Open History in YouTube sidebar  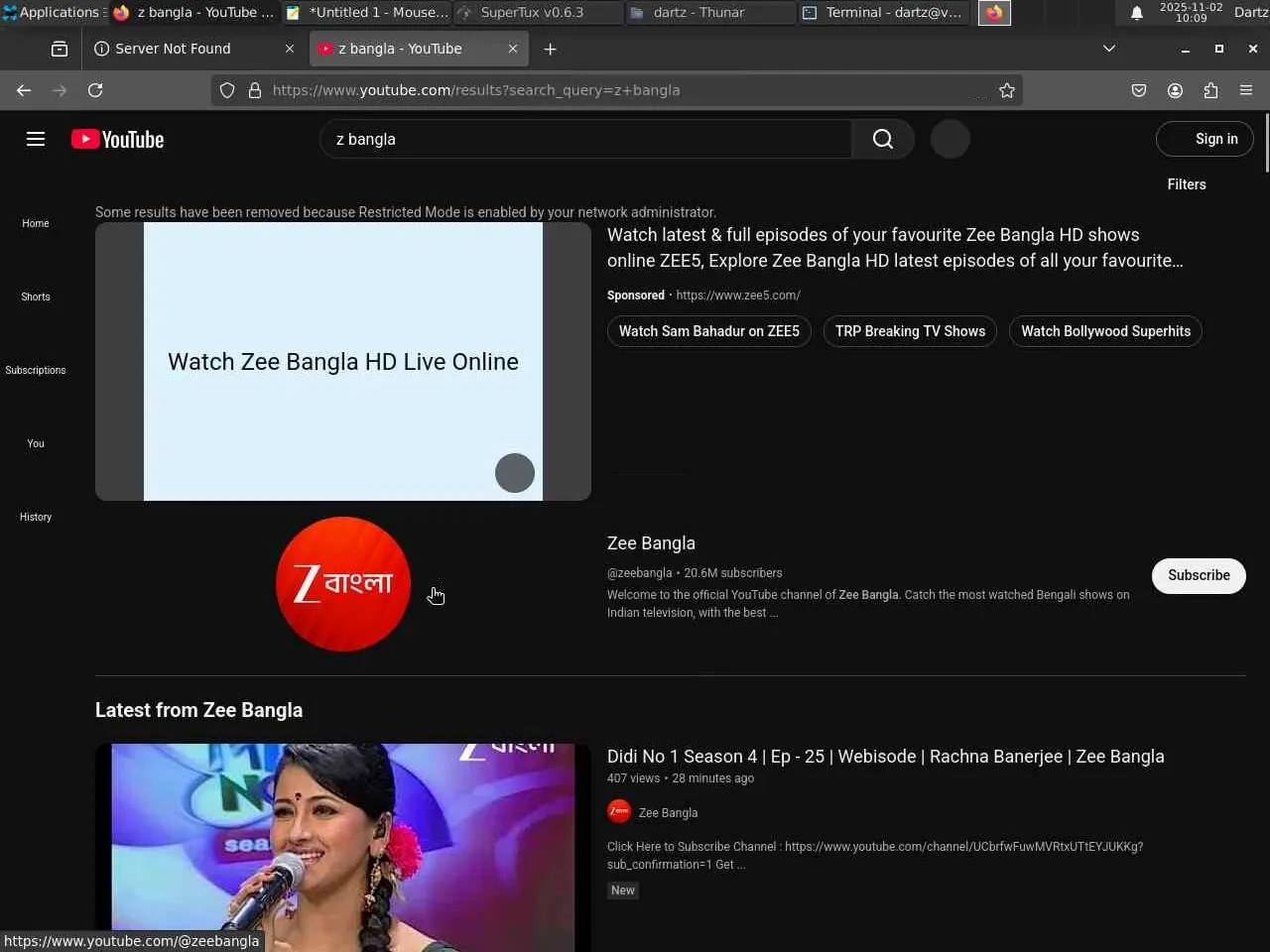36,517
